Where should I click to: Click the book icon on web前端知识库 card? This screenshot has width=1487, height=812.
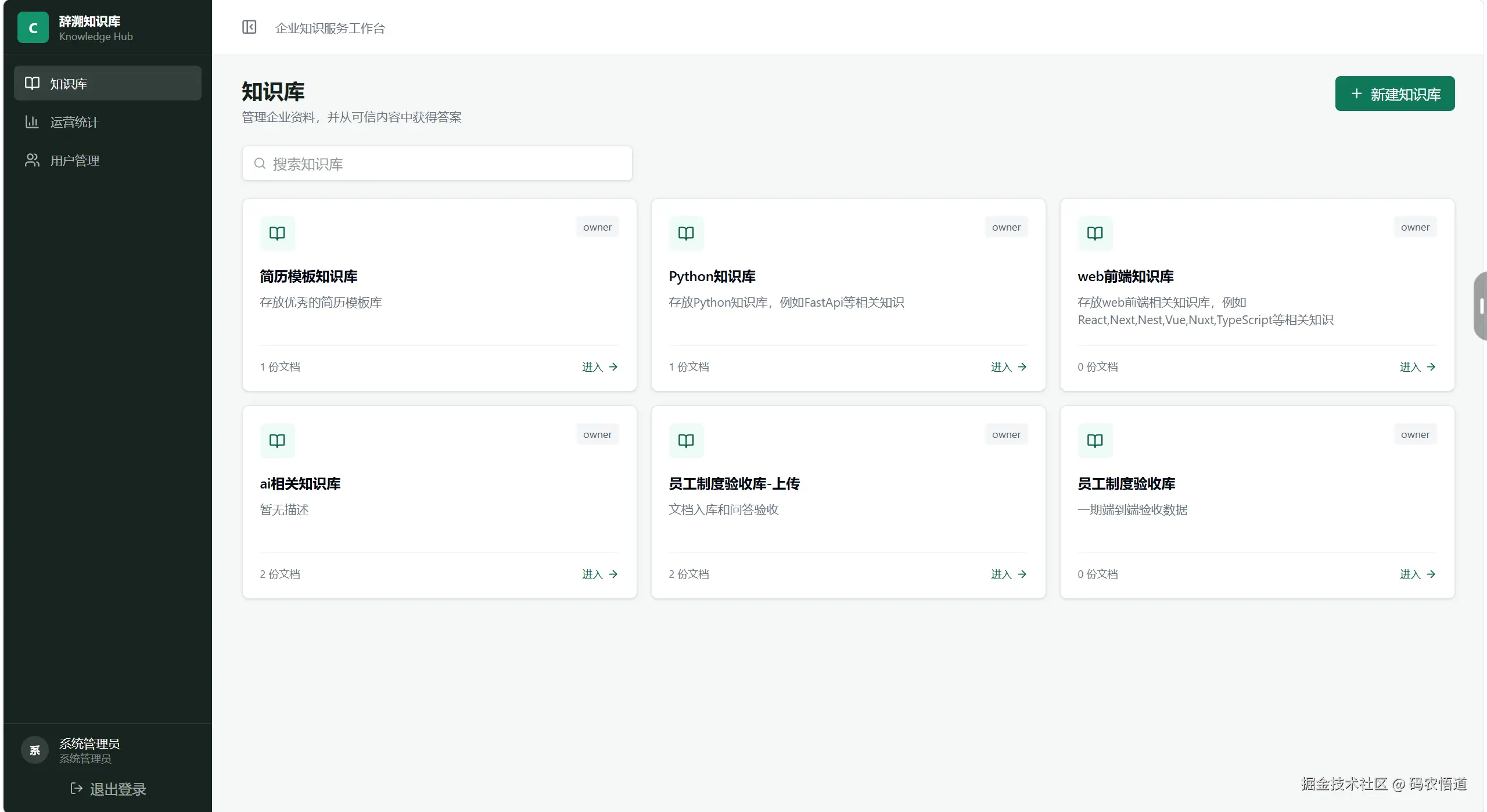point(1095,233)
